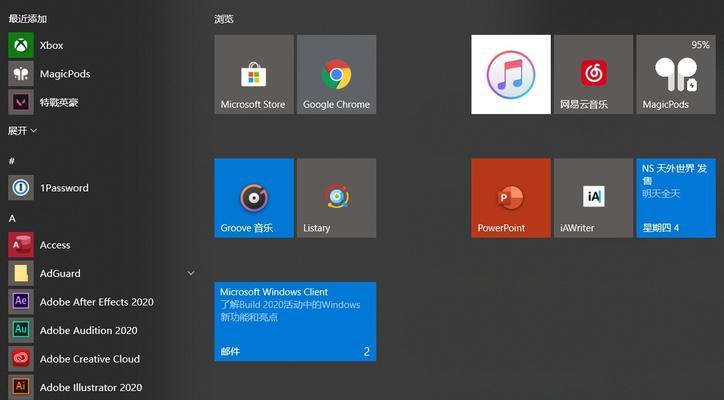
Task: Open Adobe Illustrator 2020 icon
Action: 21,387
